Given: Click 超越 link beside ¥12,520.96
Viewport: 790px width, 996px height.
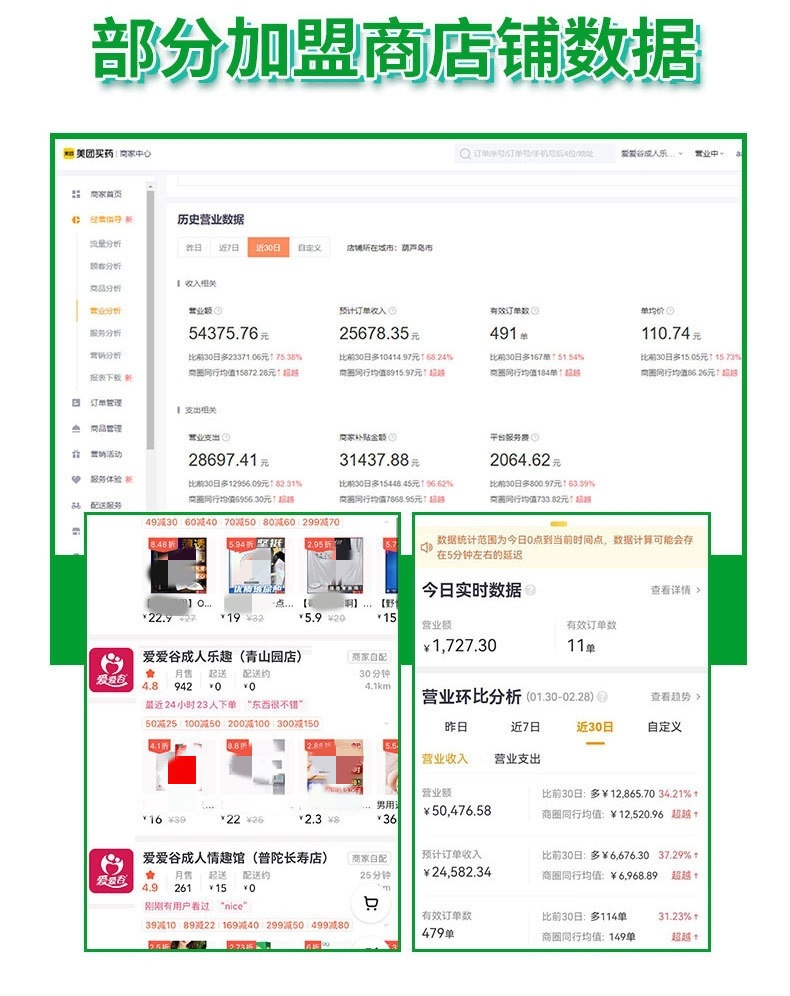Looking at the screenshot, I should point(681,814).
